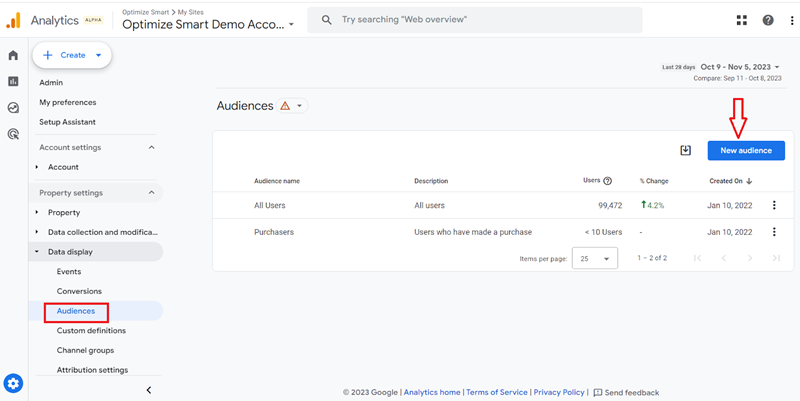Viewport: 800px width, 401px height.
Task: Click the Google Analytics logo
Action: coord(13,20)
